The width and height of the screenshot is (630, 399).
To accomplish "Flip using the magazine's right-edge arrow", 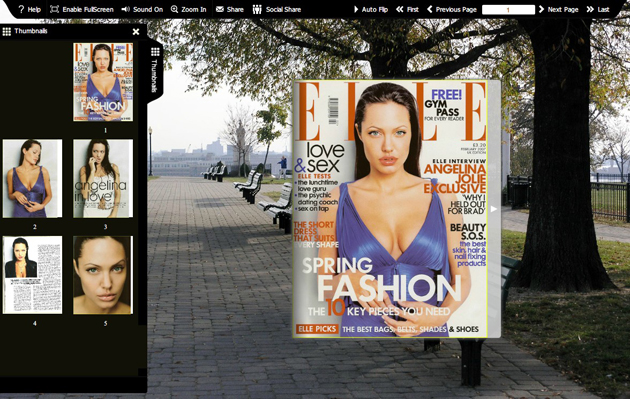I will pyautogui.click(x=494, y=209).
